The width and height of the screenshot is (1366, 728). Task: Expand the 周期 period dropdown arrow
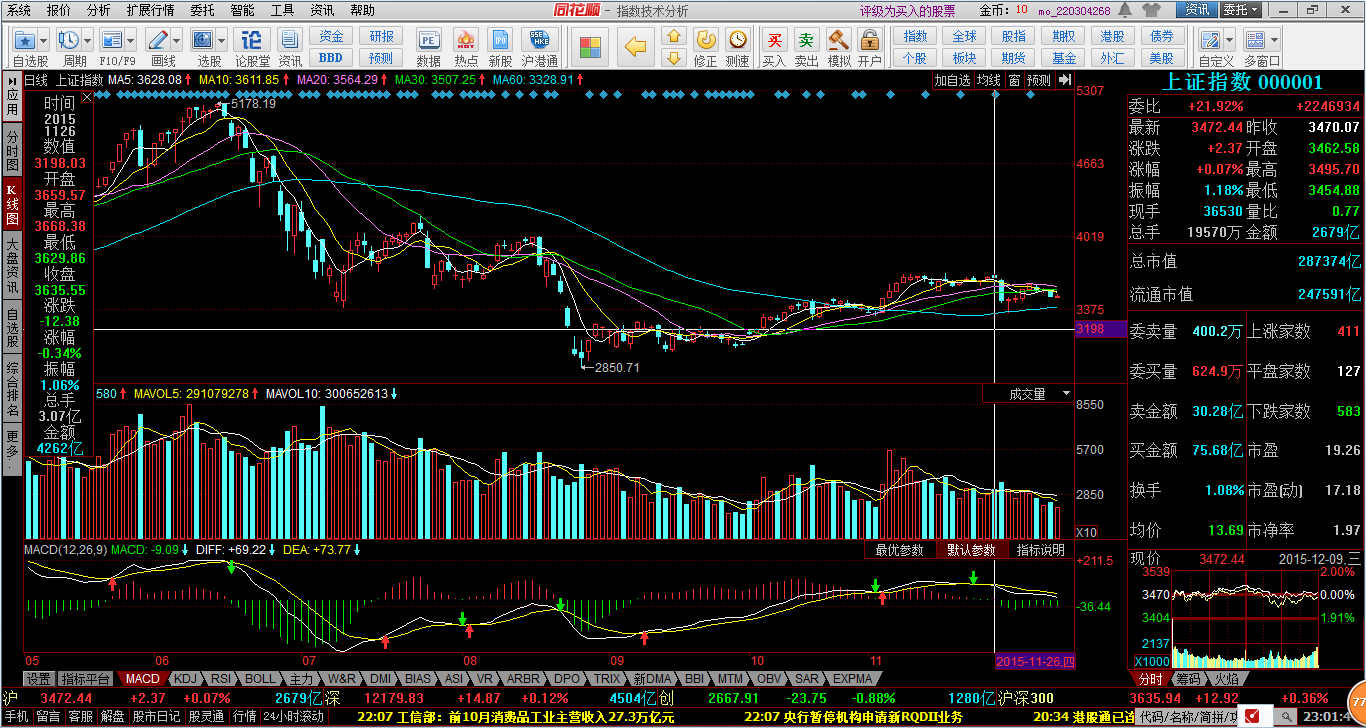[x=87, y=40]
